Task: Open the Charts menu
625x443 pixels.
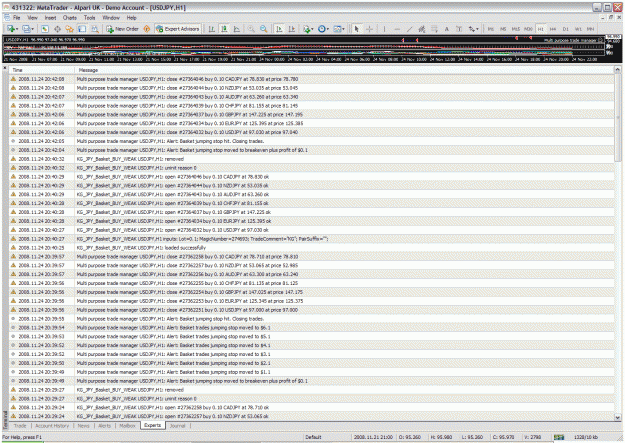Action: pyautogui.click(x=70, y=18)
